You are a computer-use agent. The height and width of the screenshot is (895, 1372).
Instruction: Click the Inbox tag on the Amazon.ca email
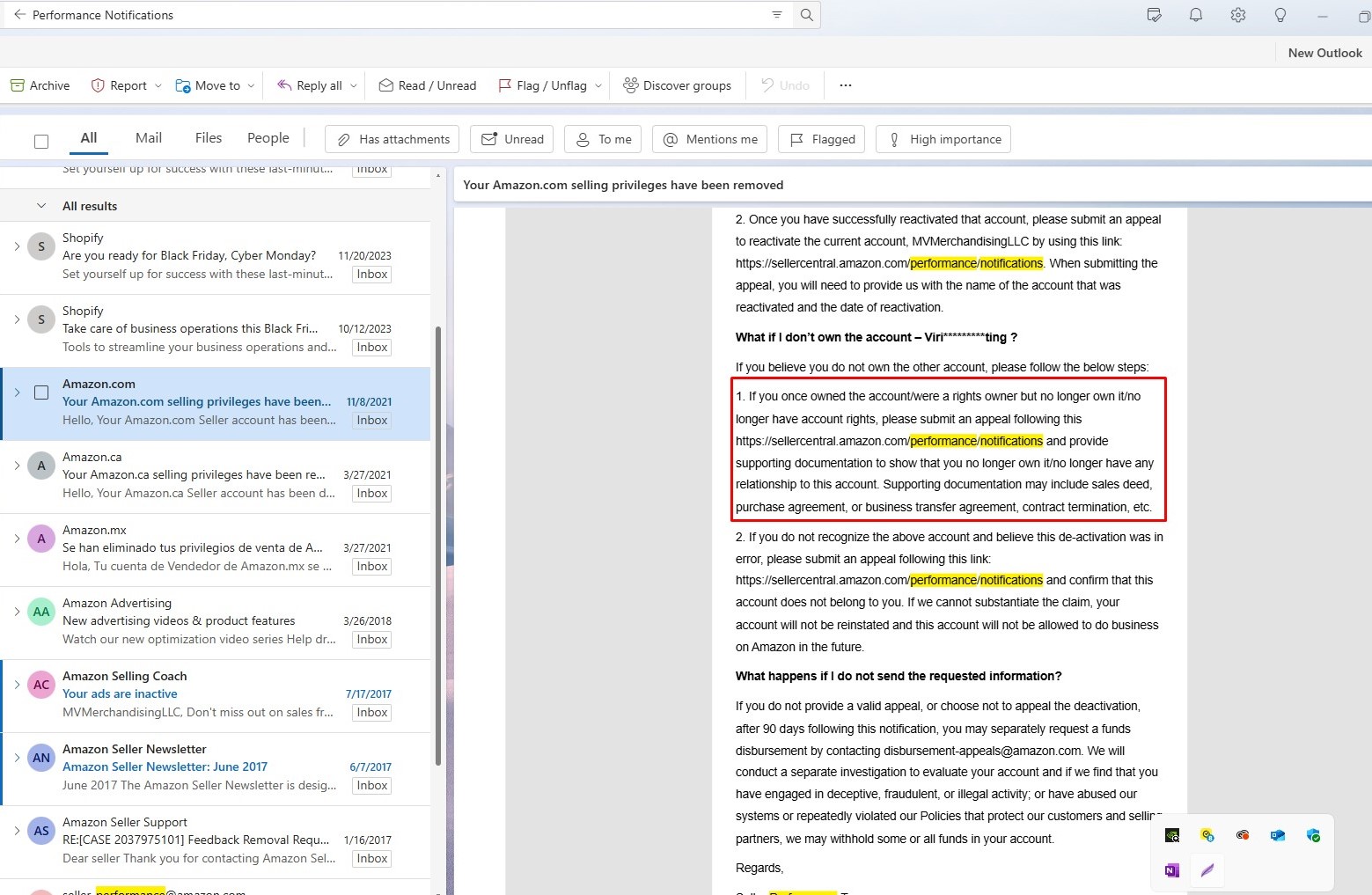(x=372, y=494)
